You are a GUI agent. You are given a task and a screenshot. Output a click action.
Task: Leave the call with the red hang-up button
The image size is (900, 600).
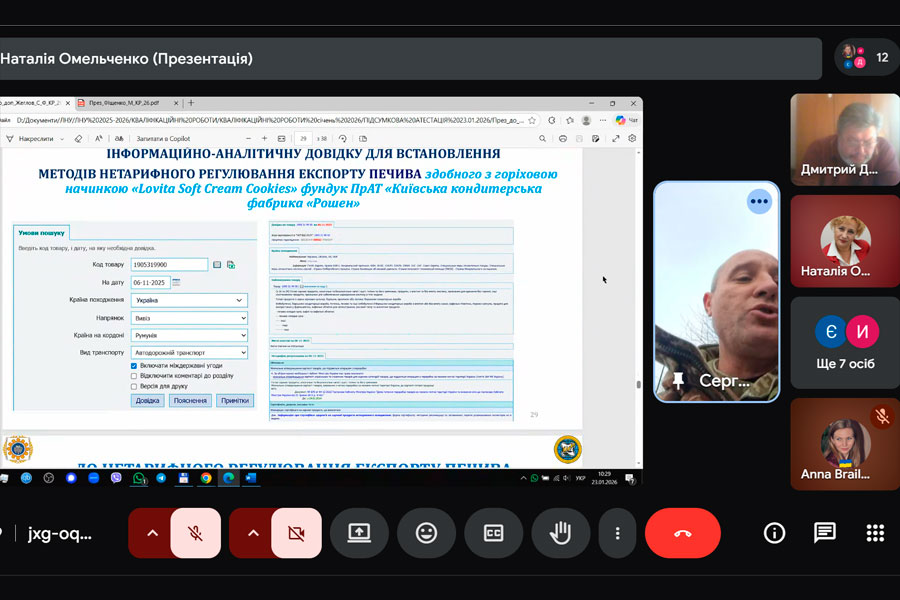coord(682,533)
